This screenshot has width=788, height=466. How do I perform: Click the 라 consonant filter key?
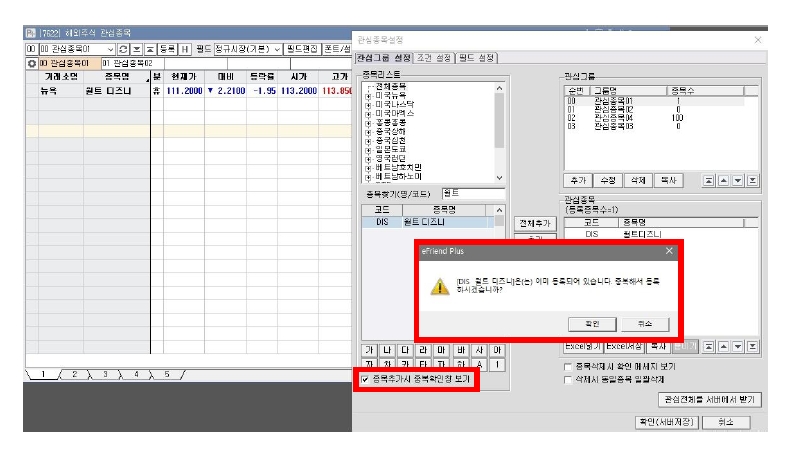[423, 350]
